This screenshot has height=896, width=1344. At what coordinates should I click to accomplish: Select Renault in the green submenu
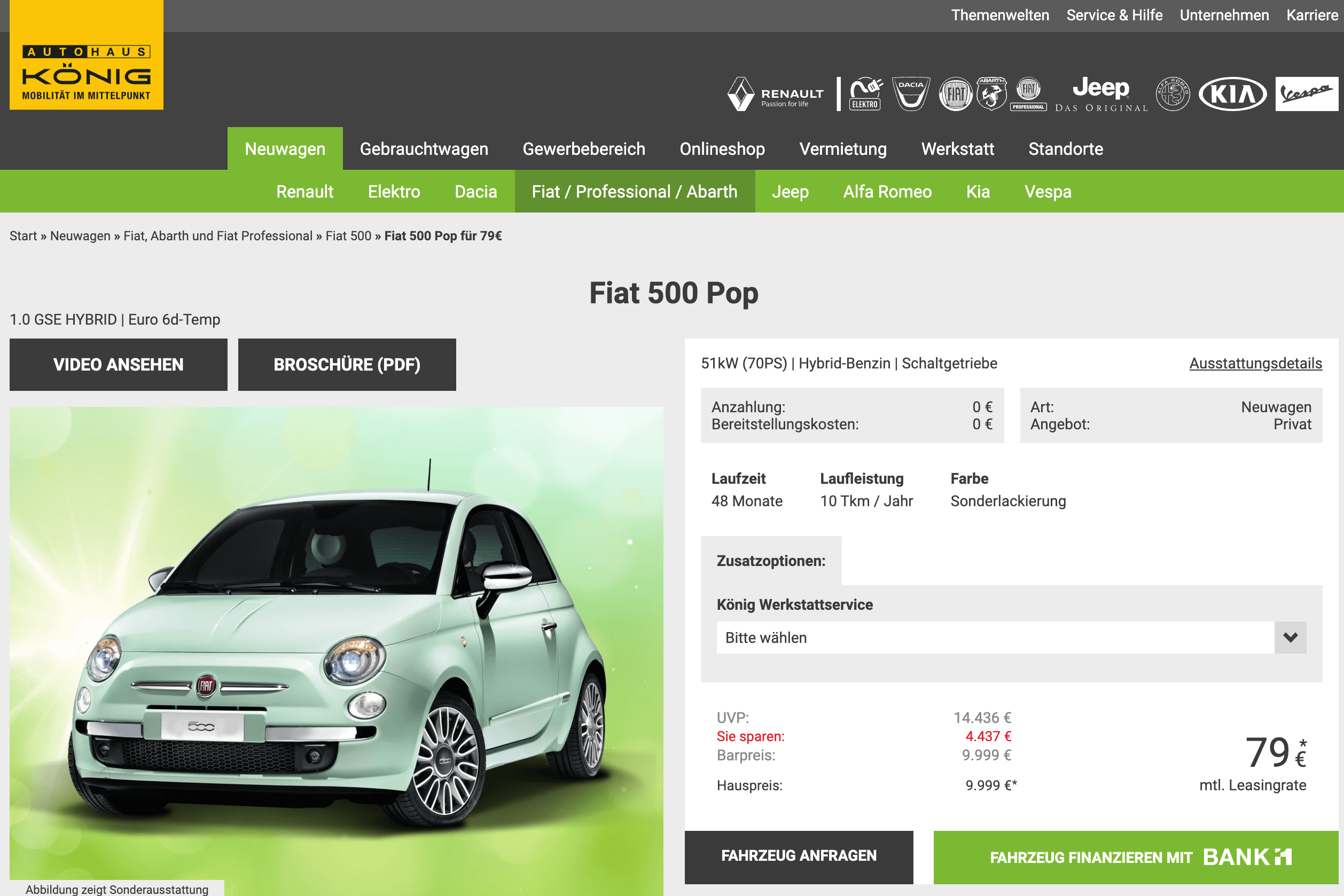(x=304, y=192)
